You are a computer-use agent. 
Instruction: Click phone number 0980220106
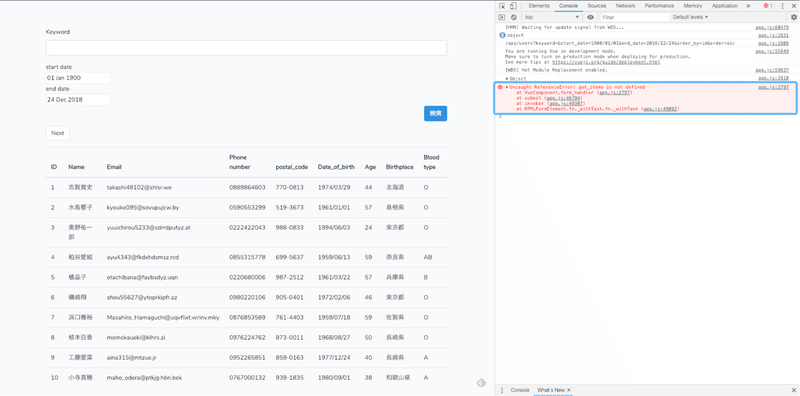(247, 297)
